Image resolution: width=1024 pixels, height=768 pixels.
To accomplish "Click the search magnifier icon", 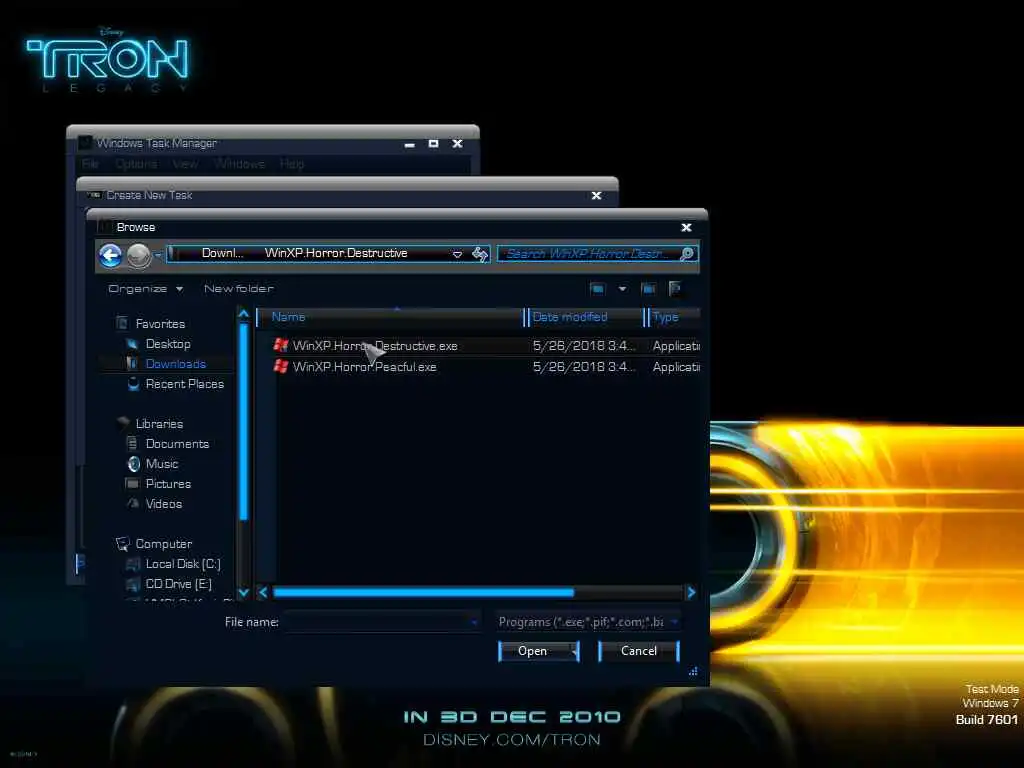I will tap(686, 253).
